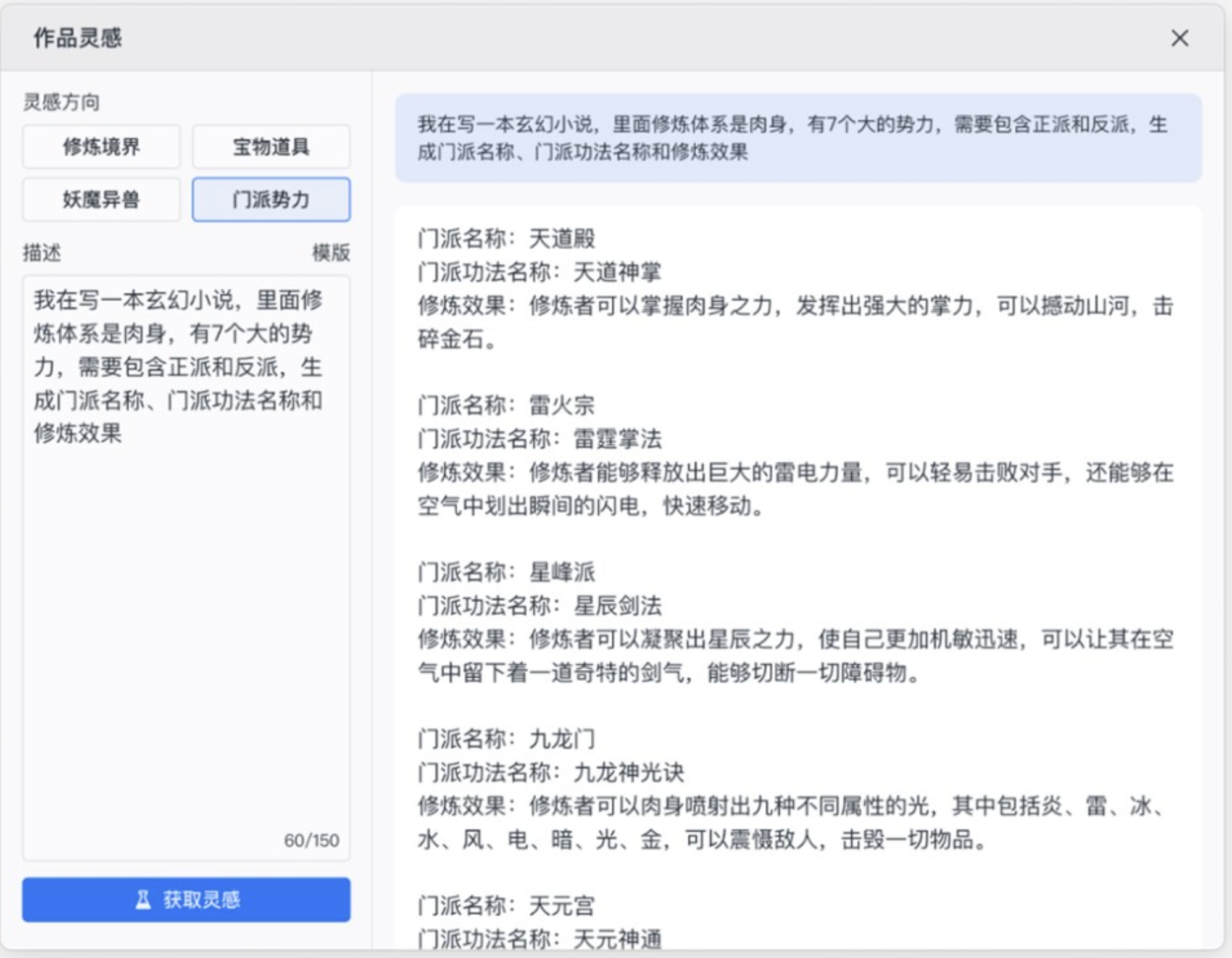1232x958 pixels.
Task: Click the line 门派名称：天道殿
Action: 506,238
